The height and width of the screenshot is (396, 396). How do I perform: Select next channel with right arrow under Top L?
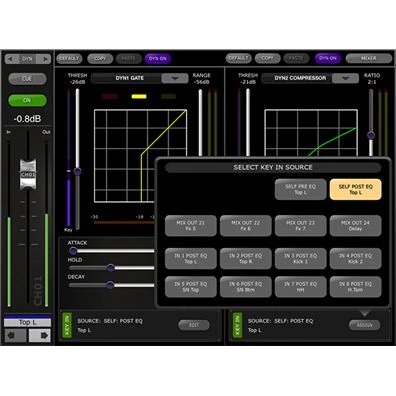tap(40, 335)
